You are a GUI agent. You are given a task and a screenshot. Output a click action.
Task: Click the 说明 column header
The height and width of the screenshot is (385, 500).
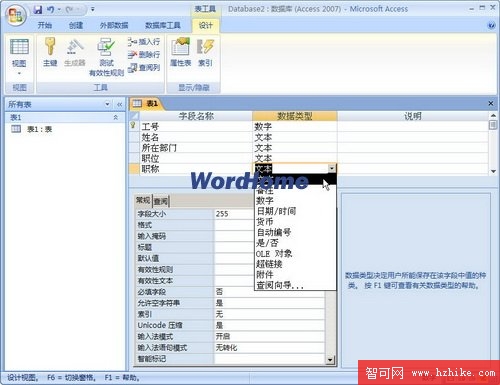click(x=413, y=116)
